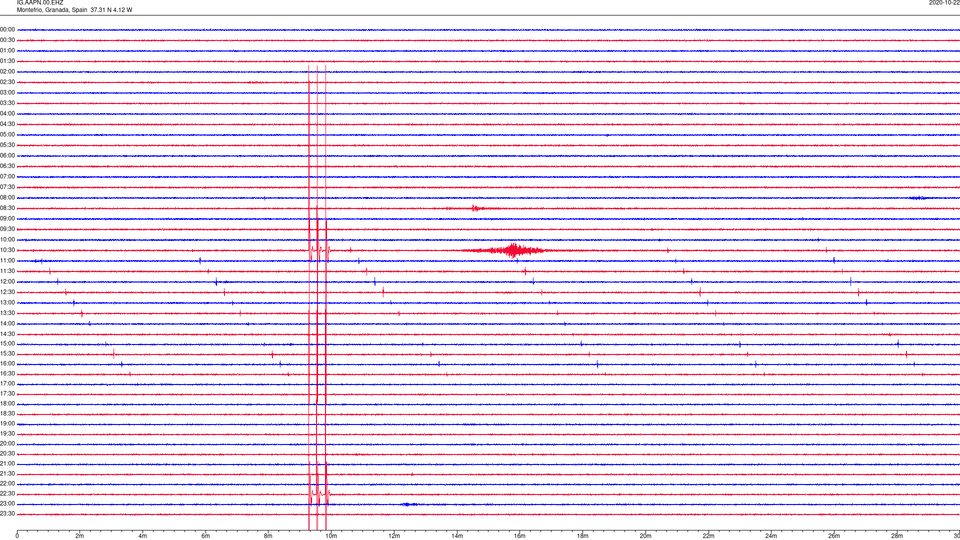Select the 08:30 trace time label
Viewport: 960px width, 540px height.
pyautogui.click(x=7, y=208)
